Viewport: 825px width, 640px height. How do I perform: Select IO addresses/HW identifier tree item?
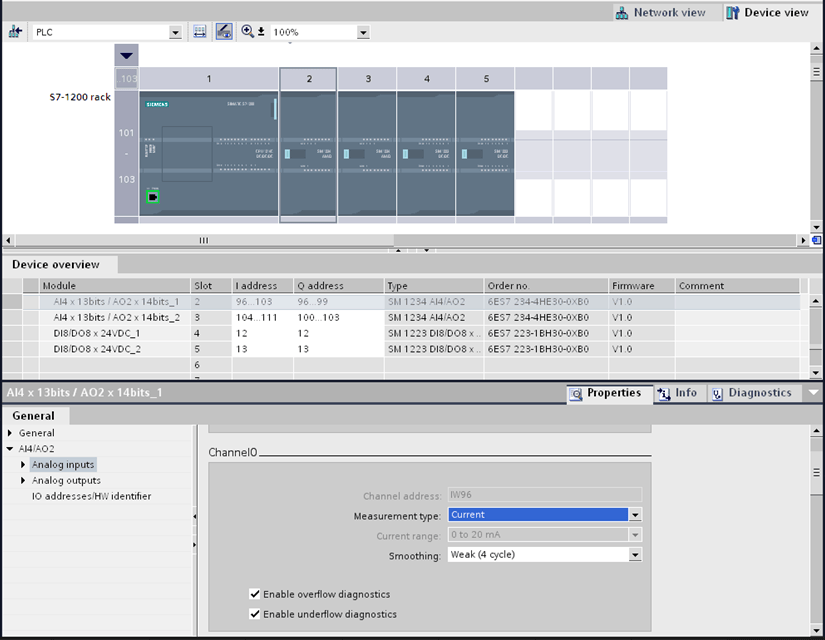[x=92, y=496]
